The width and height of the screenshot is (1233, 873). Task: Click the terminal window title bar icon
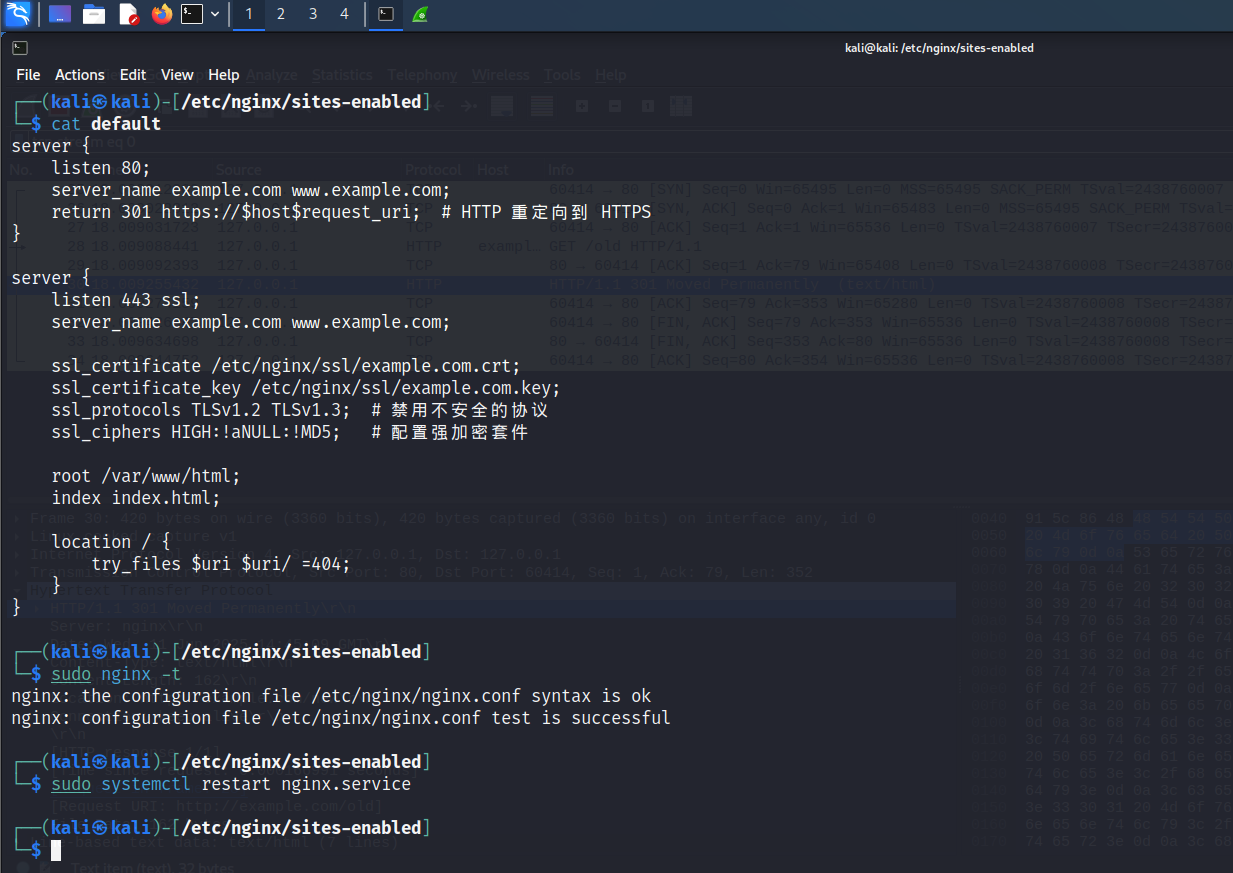pos(19,47)
